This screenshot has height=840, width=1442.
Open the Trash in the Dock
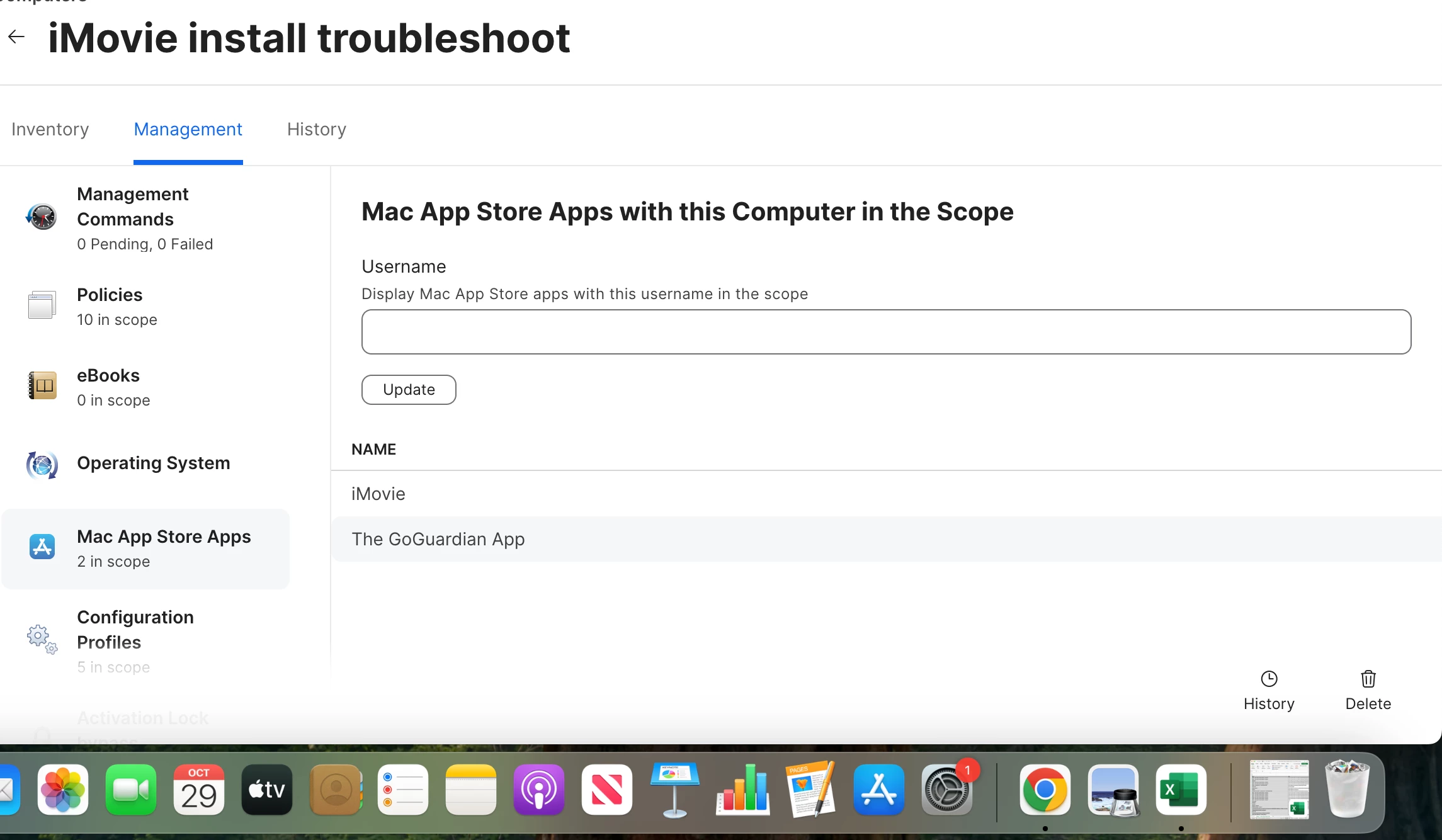point(1348,788)
